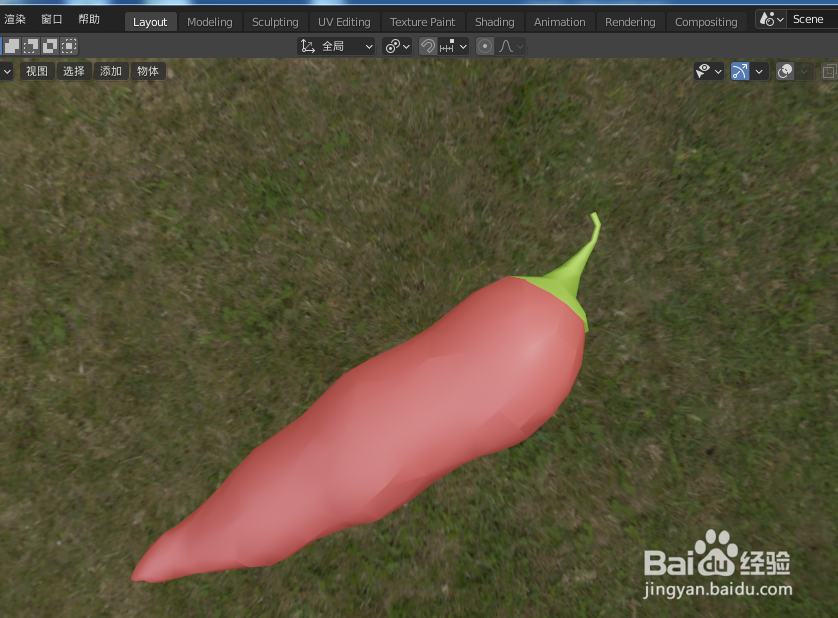The height and width of the screenshot is (618, 838).
Task: Select the new-selection mode icon top left
Action: tap(12, 45)
